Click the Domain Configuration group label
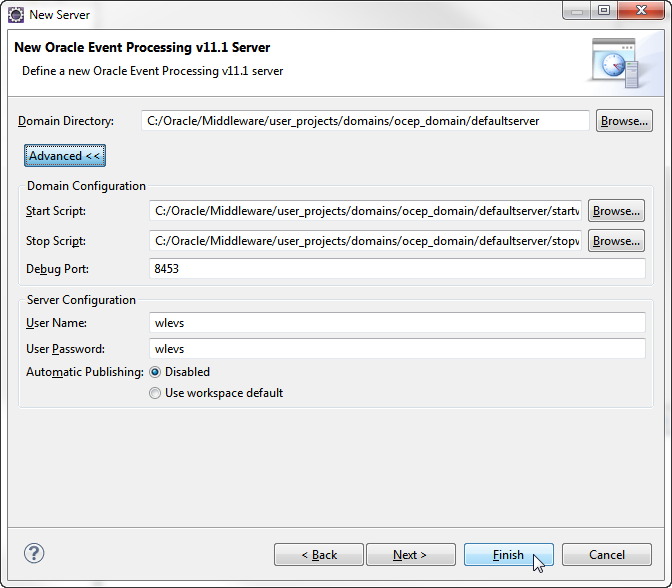 tap(86, 186)
